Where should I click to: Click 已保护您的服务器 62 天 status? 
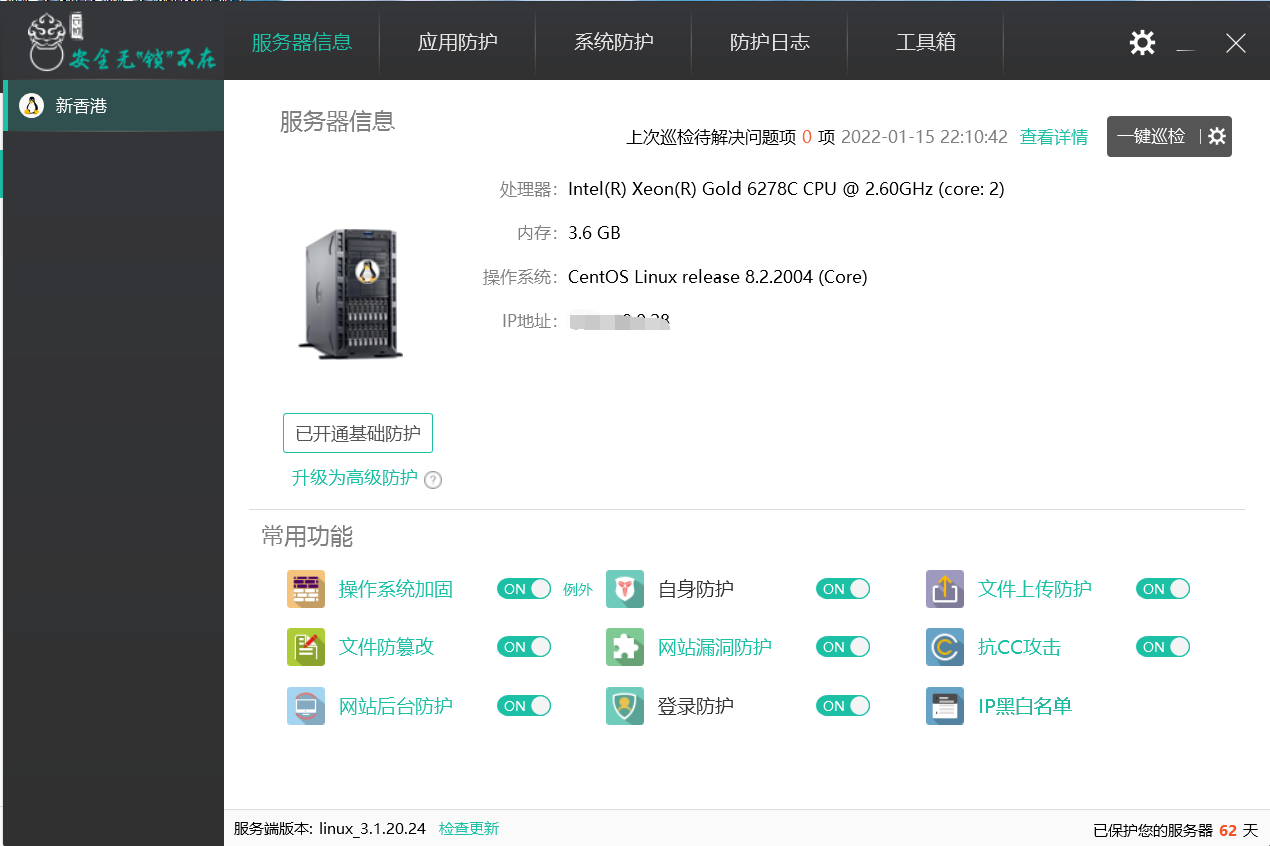[x=1175, y=830]
